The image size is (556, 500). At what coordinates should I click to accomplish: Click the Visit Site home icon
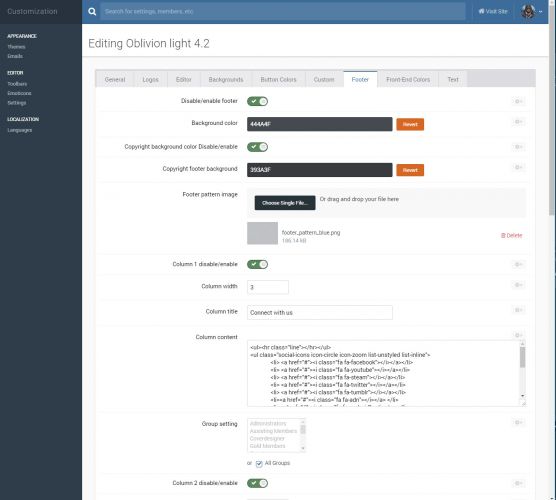(x=481, y=11)
